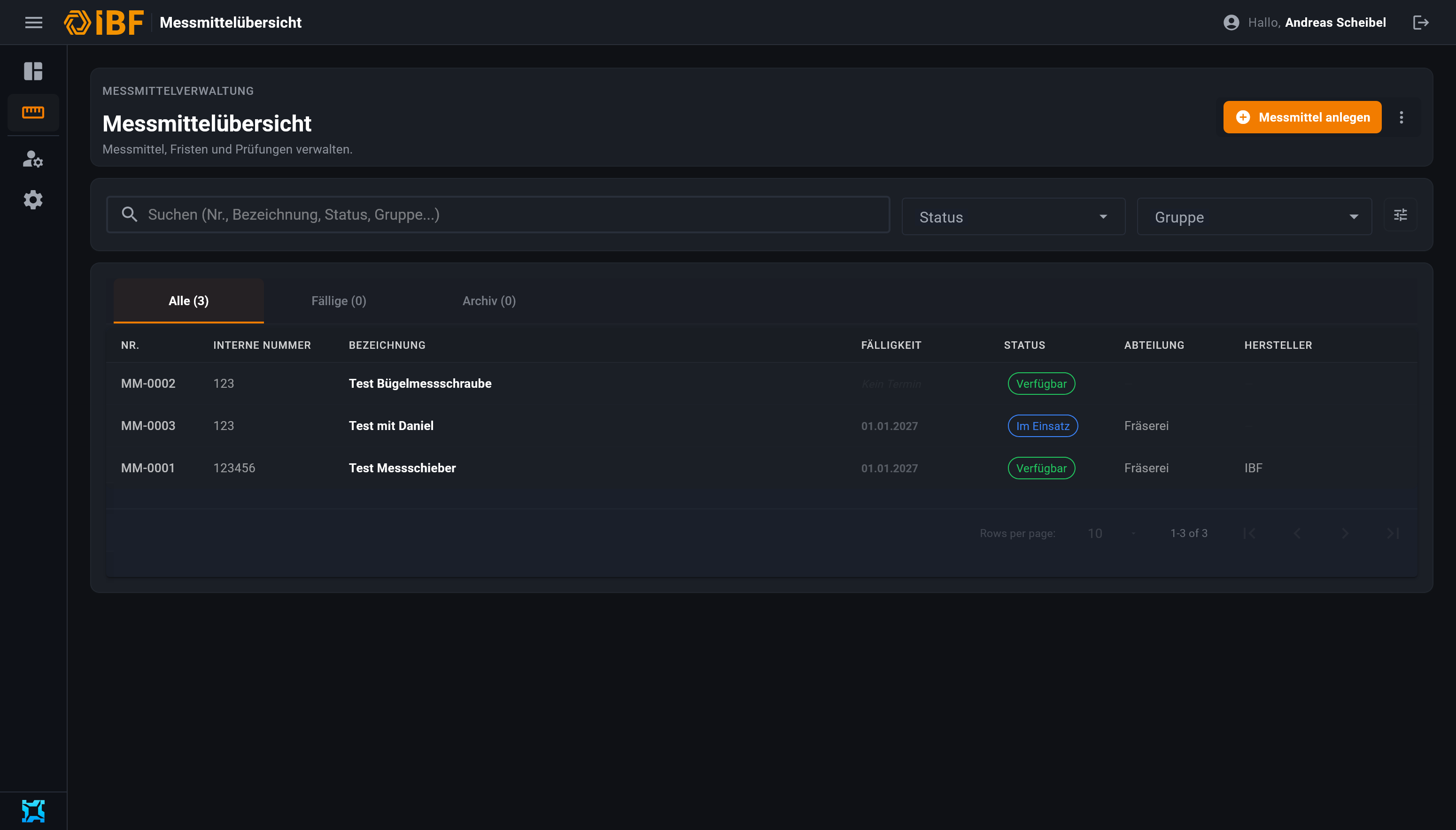Click Kein Termin due date cell

coord(891,384)
